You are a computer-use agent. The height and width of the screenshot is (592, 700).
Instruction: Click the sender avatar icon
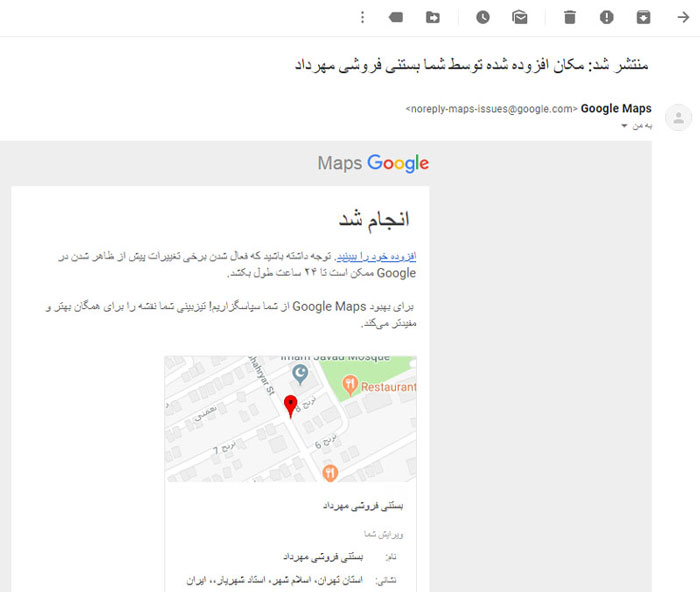679,117
